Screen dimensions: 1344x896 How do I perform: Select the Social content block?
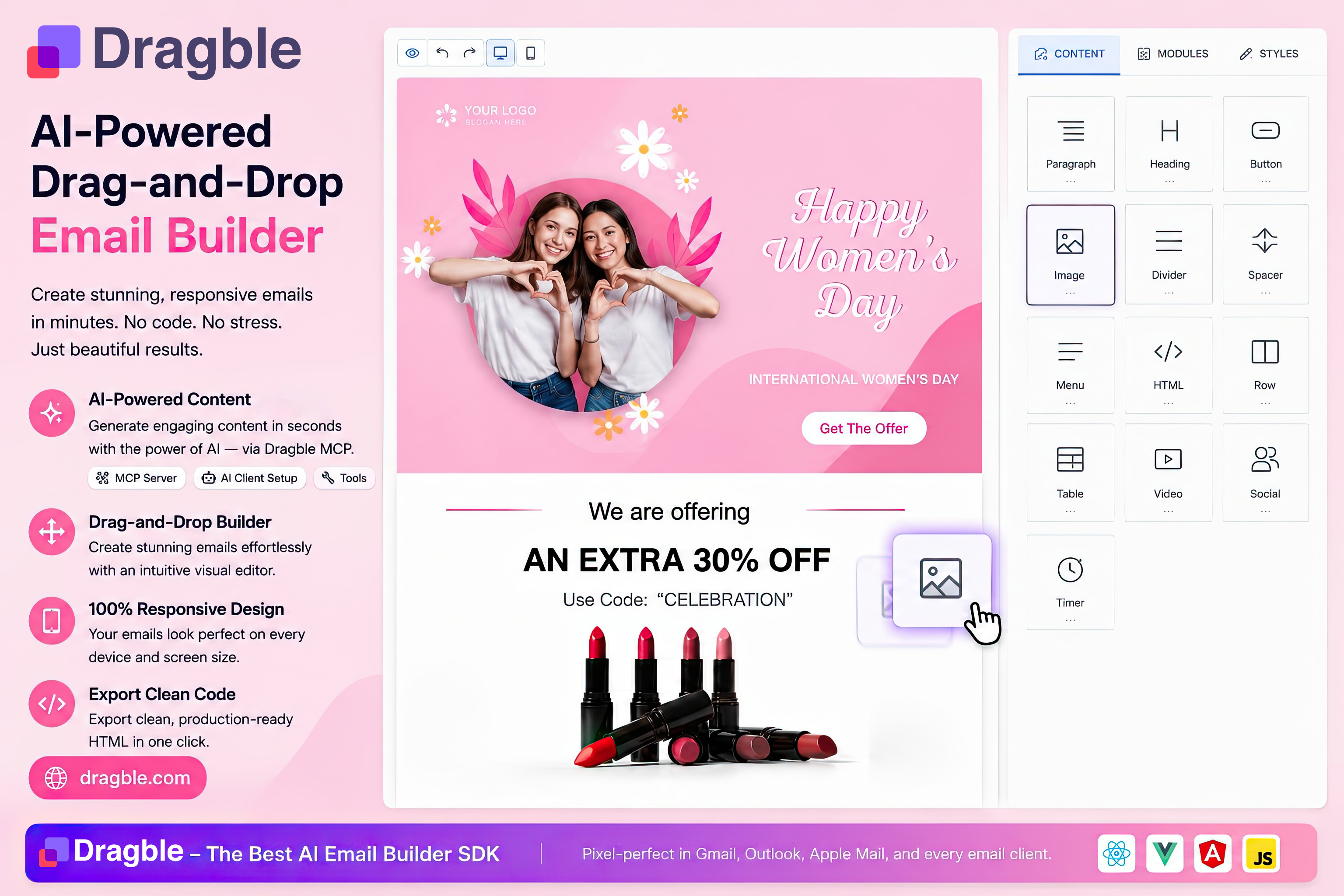tap(1266, 472)
